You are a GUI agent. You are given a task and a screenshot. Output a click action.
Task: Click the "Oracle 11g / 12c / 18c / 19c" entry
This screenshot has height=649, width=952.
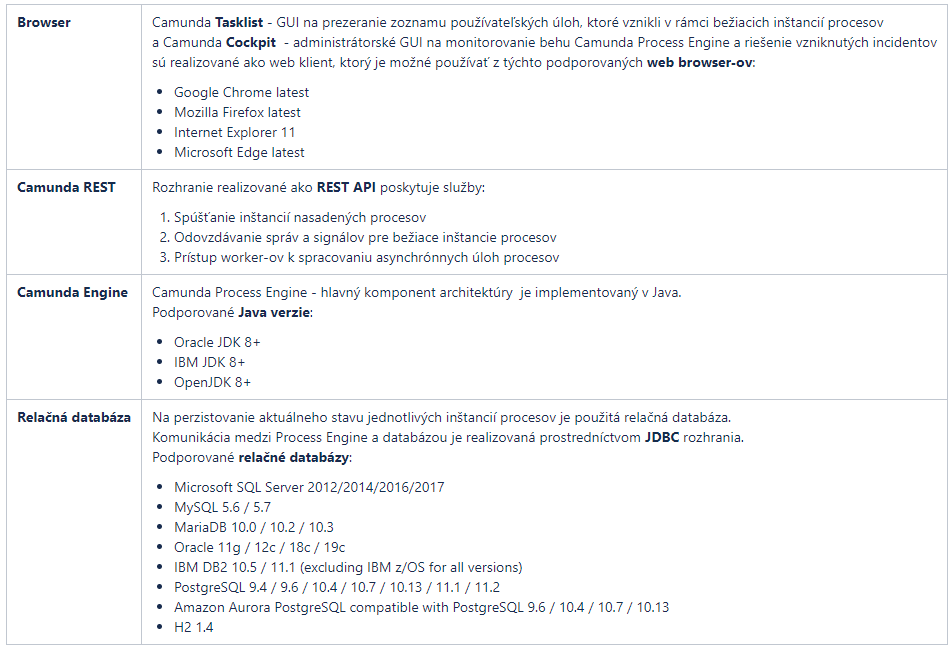click(259, 547)
